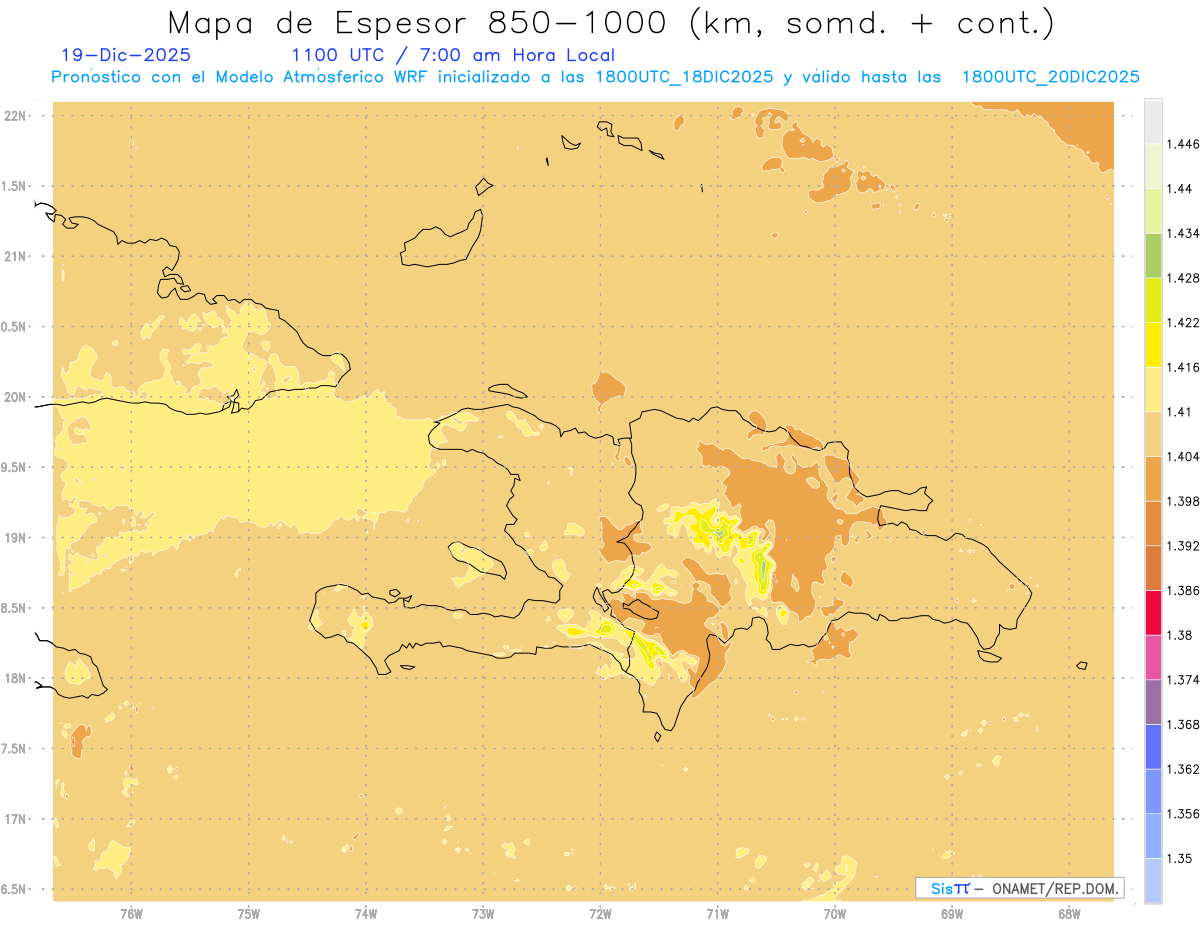1200x927 pixels.
Task: Pick the purple swatch between 1.368 and 1.374
Action: (x=1153, y=702)
